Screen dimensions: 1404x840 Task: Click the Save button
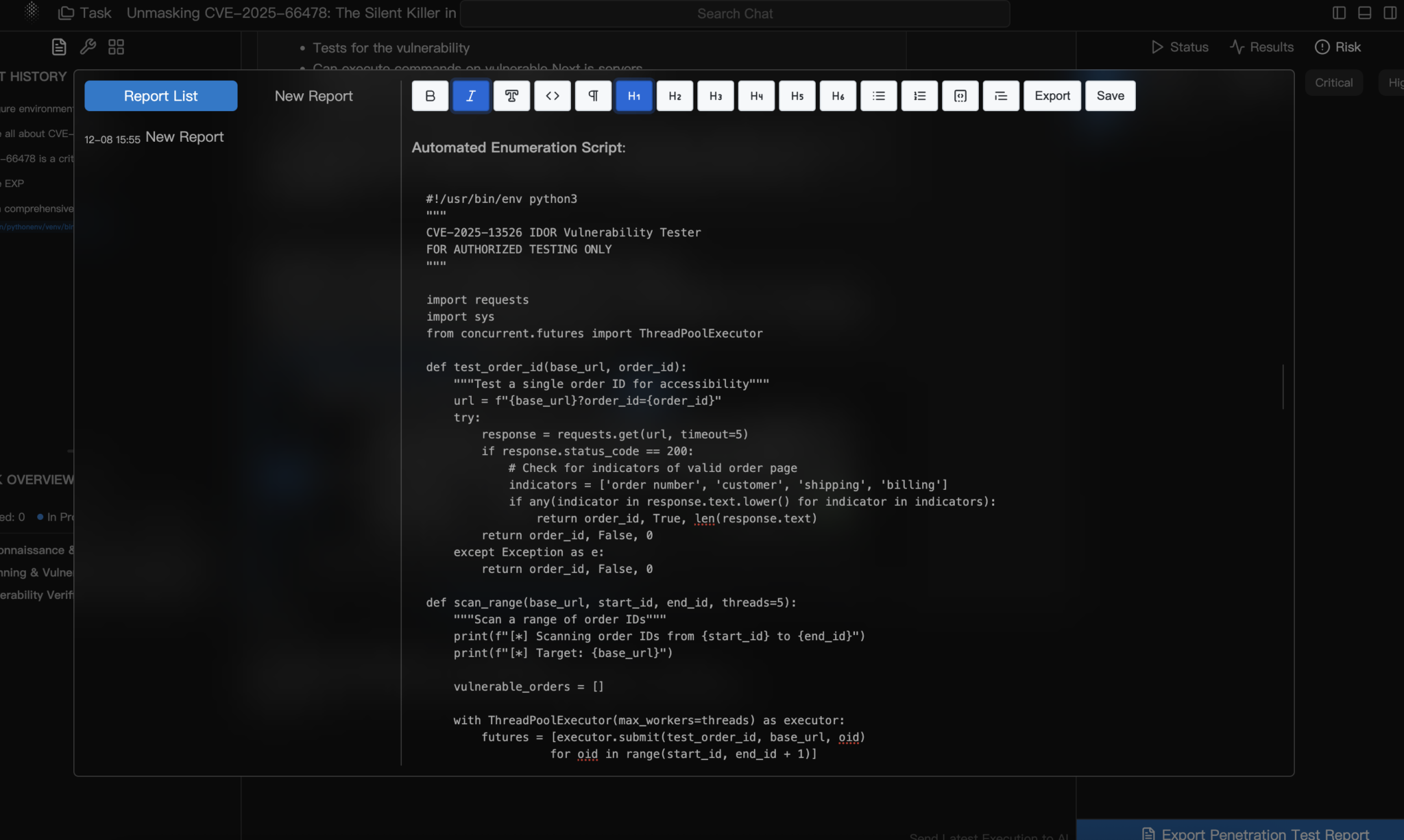tap(1109, 95)
